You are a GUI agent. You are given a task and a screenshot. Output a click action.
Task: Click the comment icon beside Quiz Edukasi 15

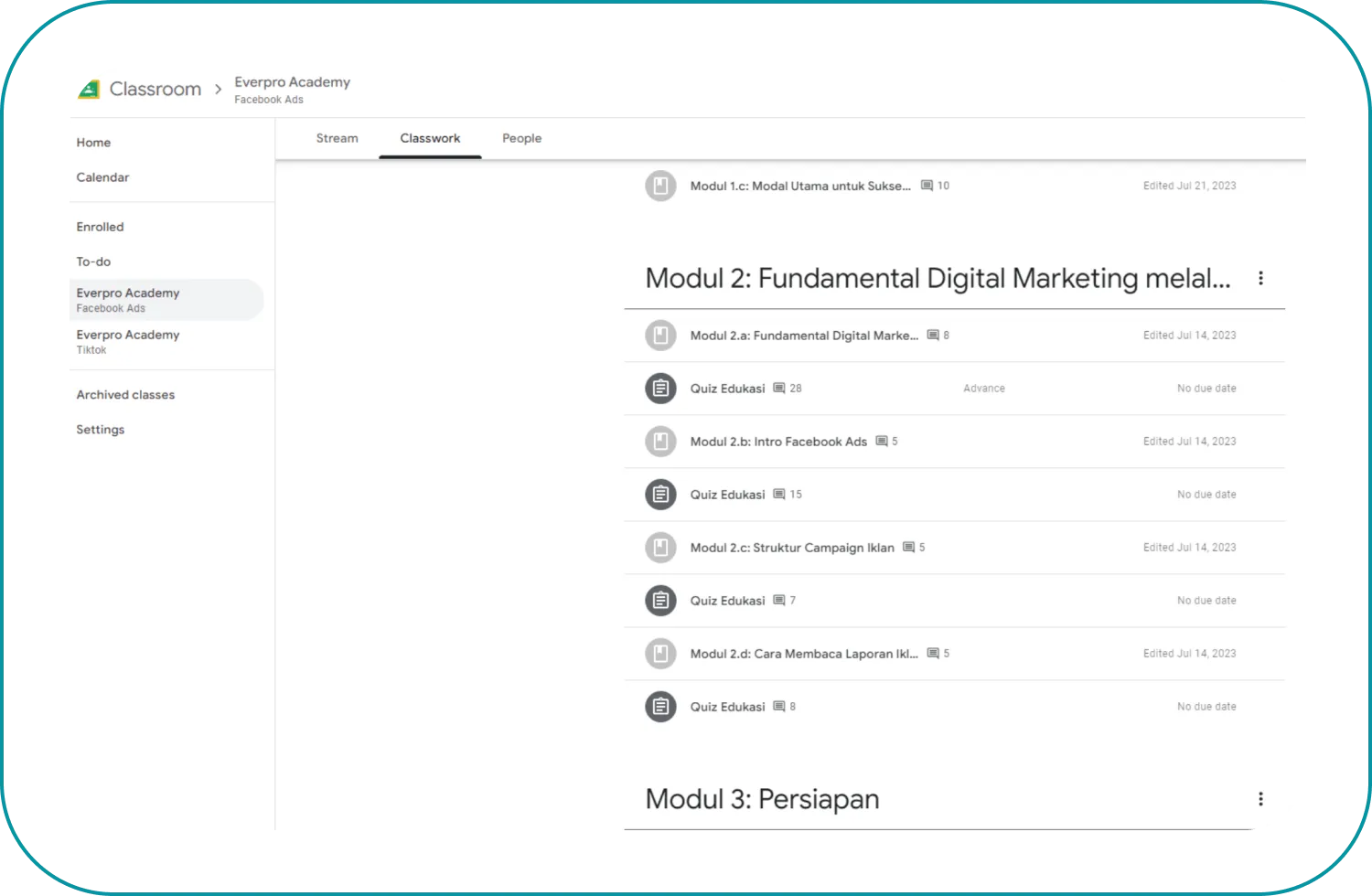[779, 495]
